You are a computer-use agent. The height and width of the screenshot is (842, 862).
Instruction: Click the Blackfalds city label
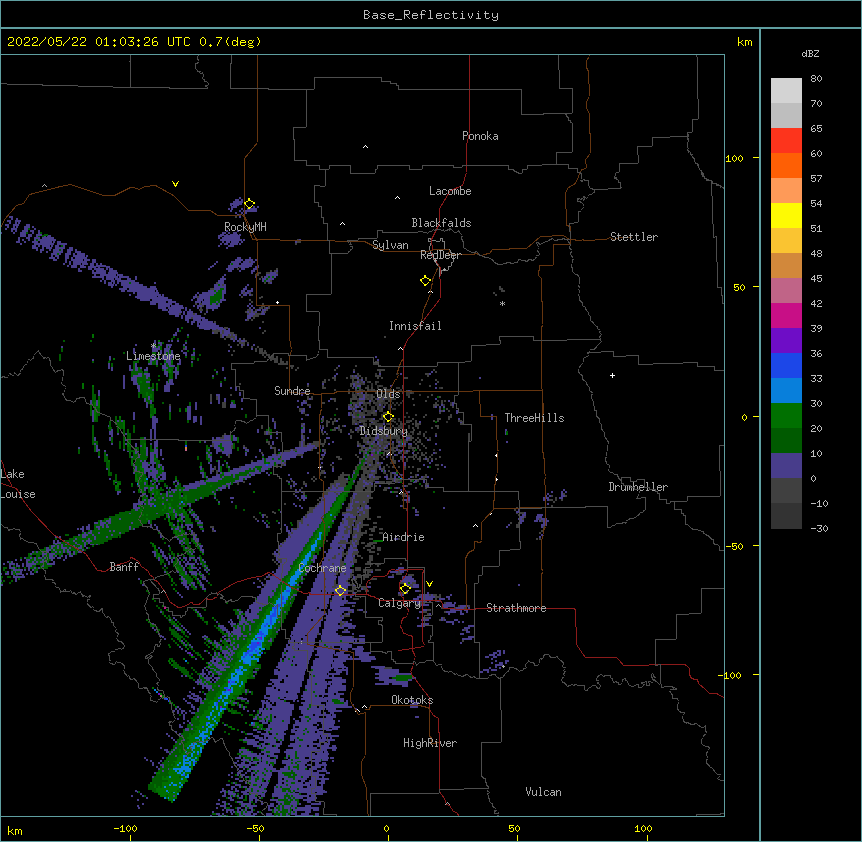441,223
